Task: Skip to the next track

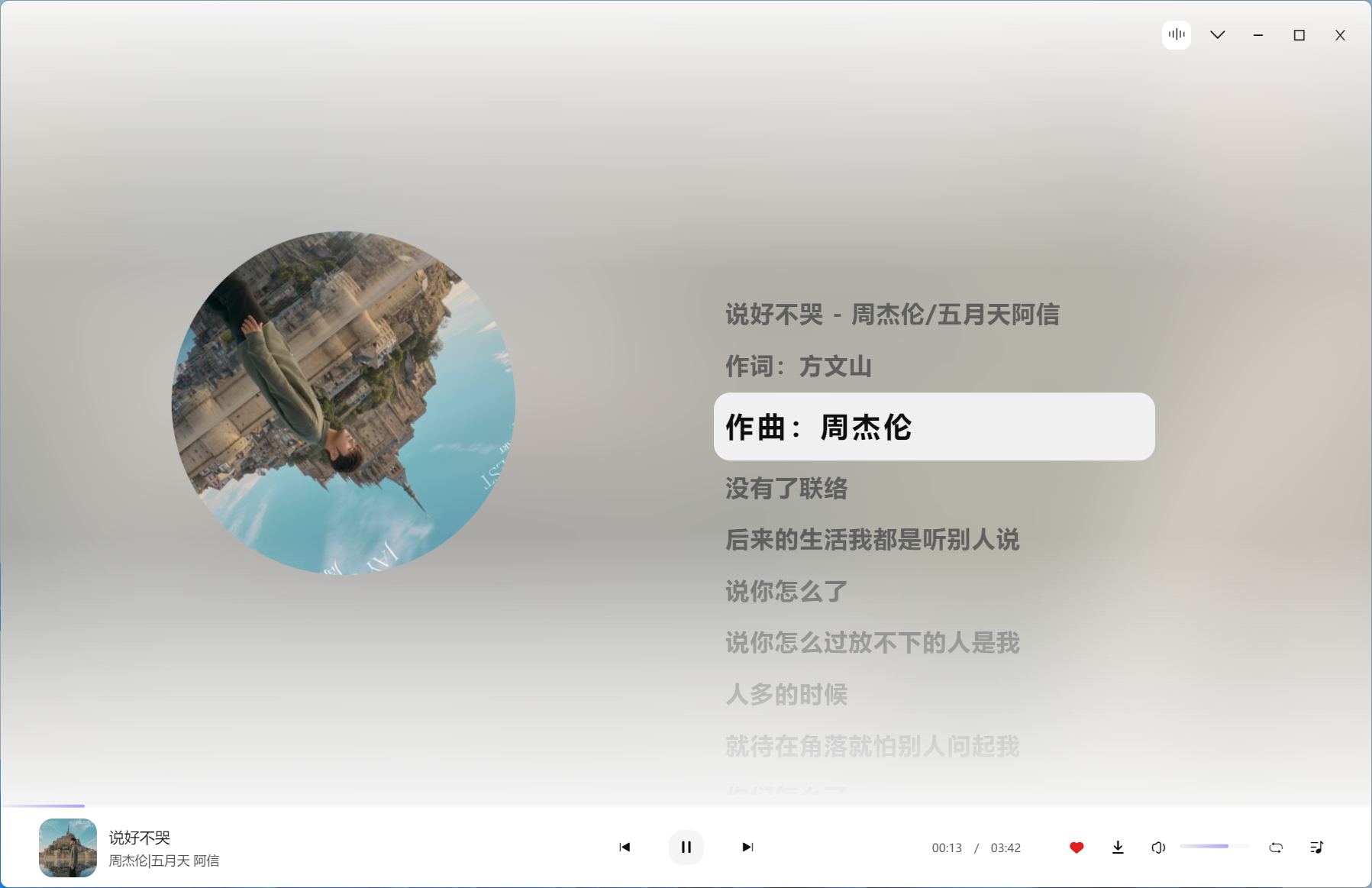Action: [747, 847]
